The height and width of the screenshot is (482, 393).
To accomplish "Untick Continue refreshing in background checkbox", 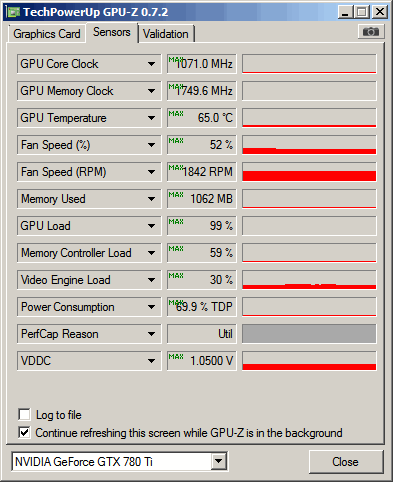I will click(x=24, y=433).
